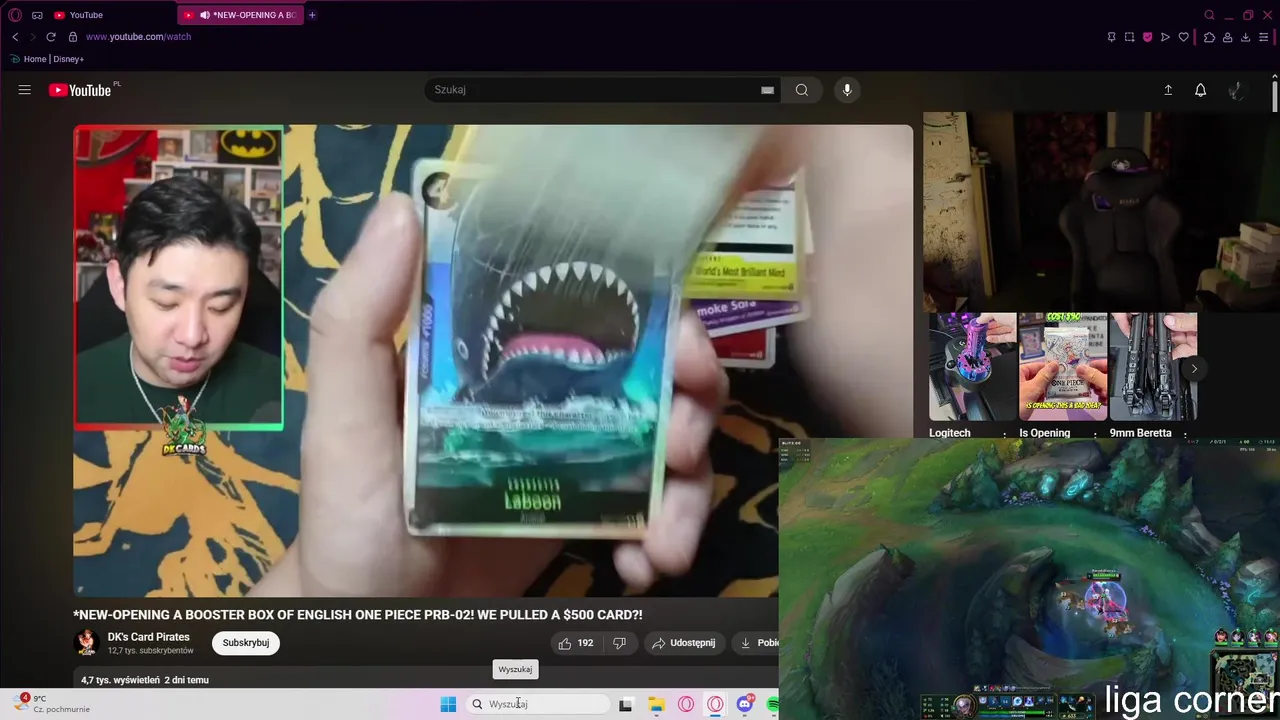Image resolution: width=1280 pixels, height=720 pixels.
Task: Open the weather widget showing 9°C
Action: 51,704
